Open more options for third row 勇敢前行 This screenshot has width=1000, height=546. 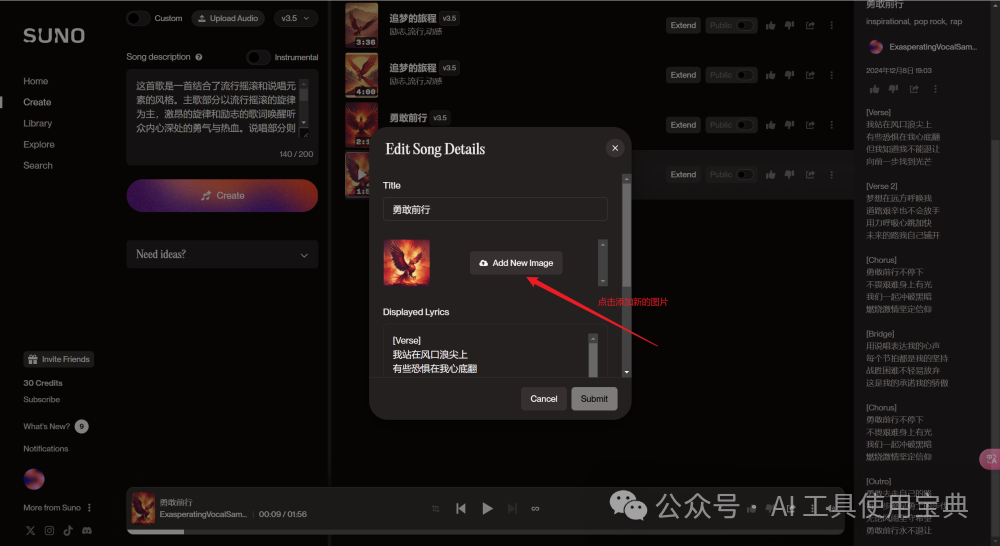[831, 125]
